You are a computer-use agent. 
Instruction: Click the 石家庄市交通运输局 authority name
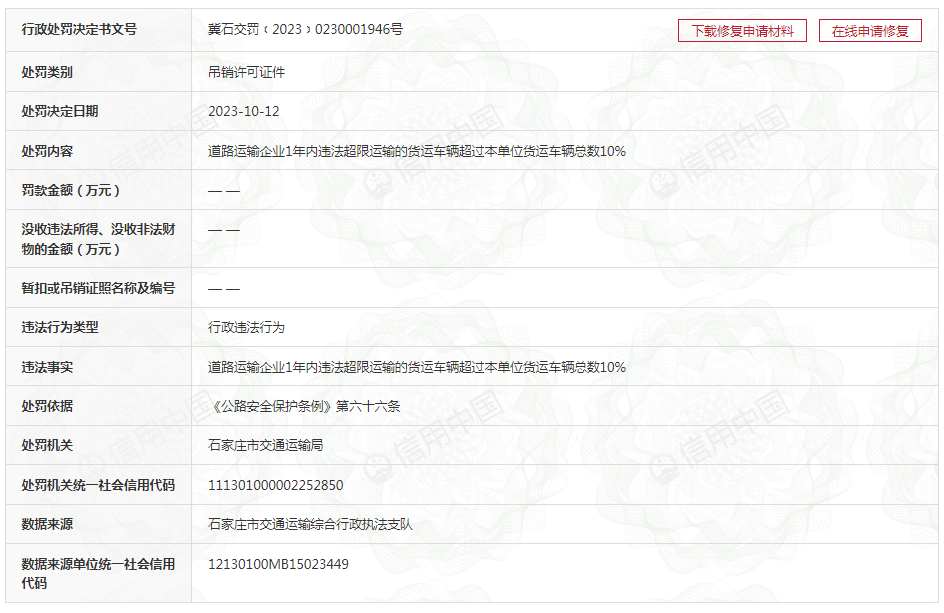265,445
